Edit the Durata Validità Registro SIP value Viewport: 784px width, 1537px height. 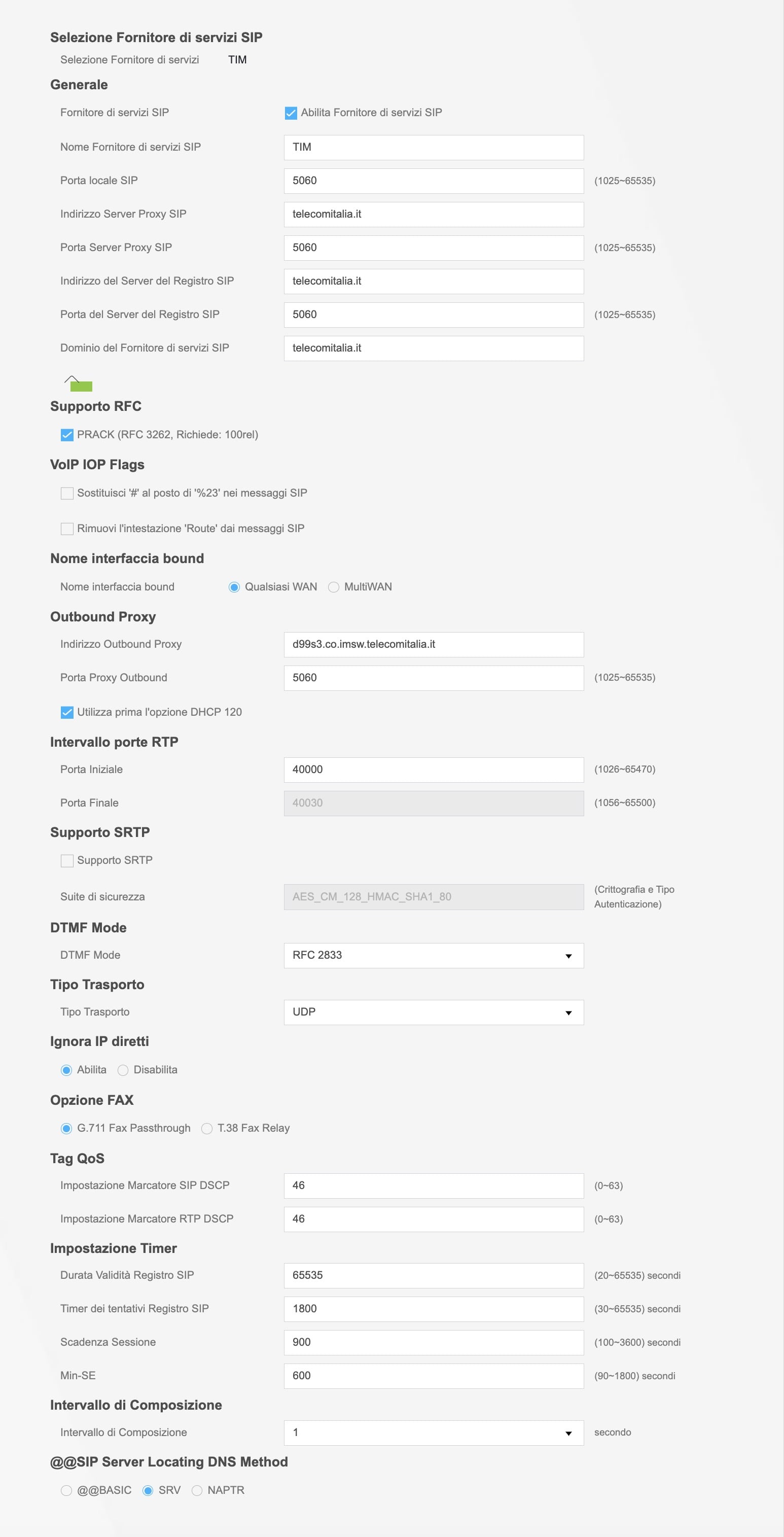coord(433,1275)
